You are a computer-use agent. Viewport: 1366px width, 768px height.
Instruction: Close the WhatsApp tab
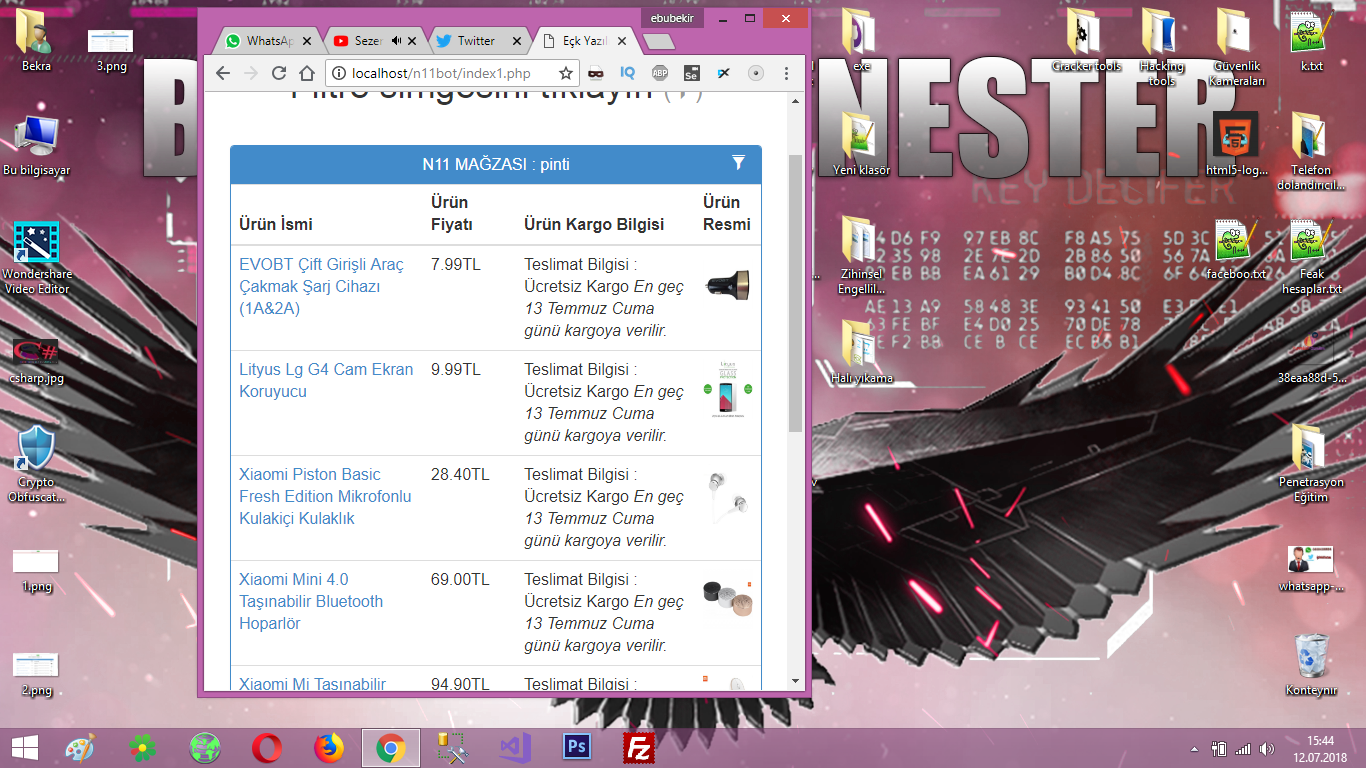[307, 41]
